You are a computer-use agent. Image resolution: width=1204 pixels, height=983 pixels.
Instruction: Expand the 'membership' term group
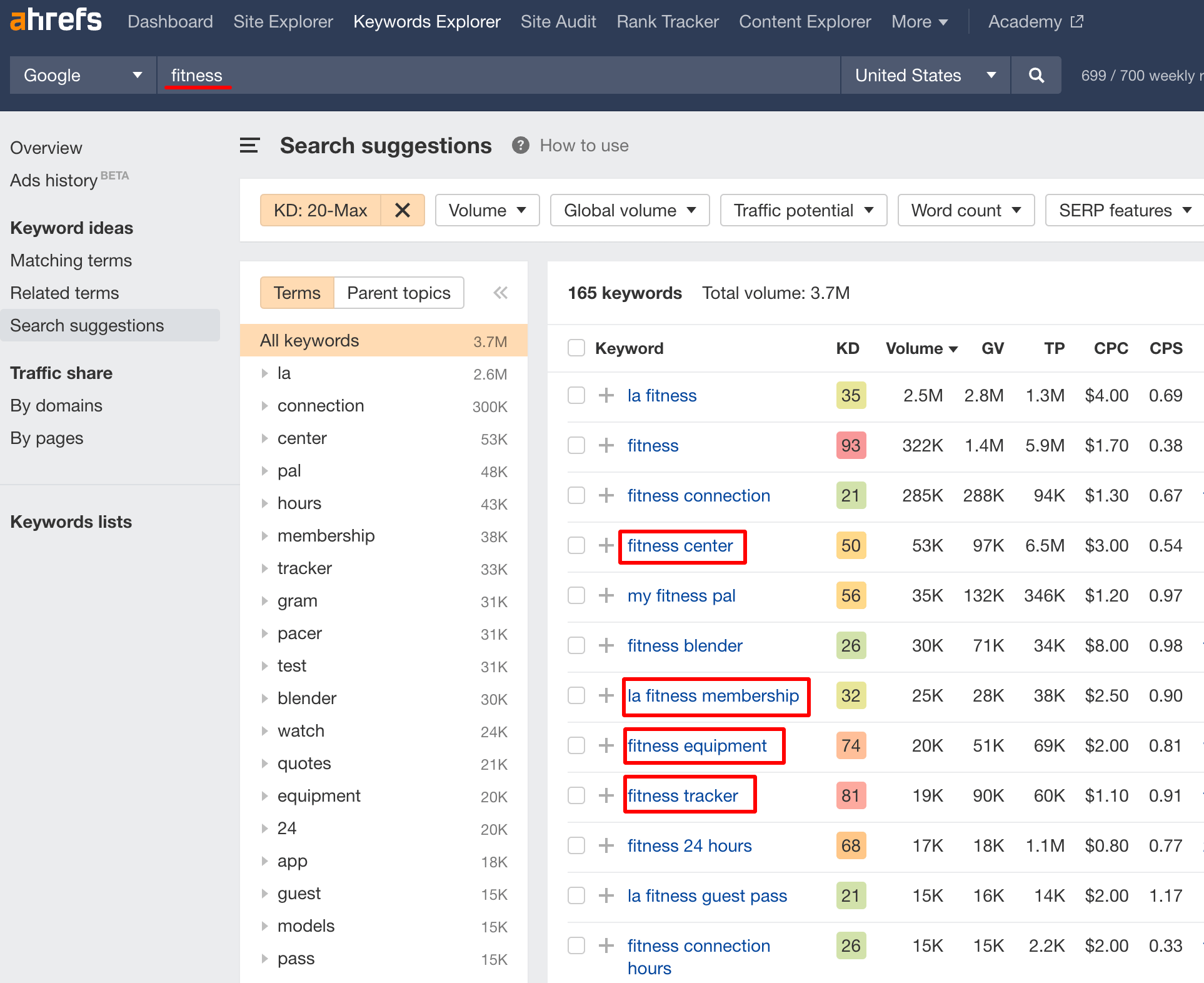pyautogui.click(x=264, y=536)
